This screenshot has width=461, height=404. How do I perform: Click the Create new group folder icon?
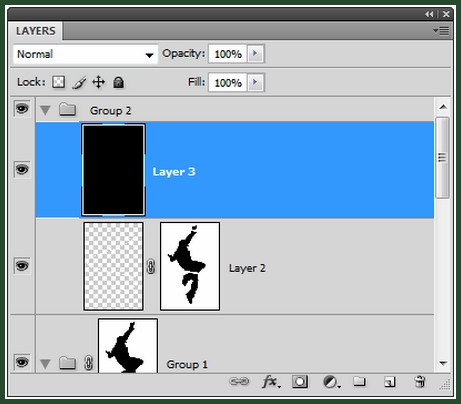click(x=359, y=381)
